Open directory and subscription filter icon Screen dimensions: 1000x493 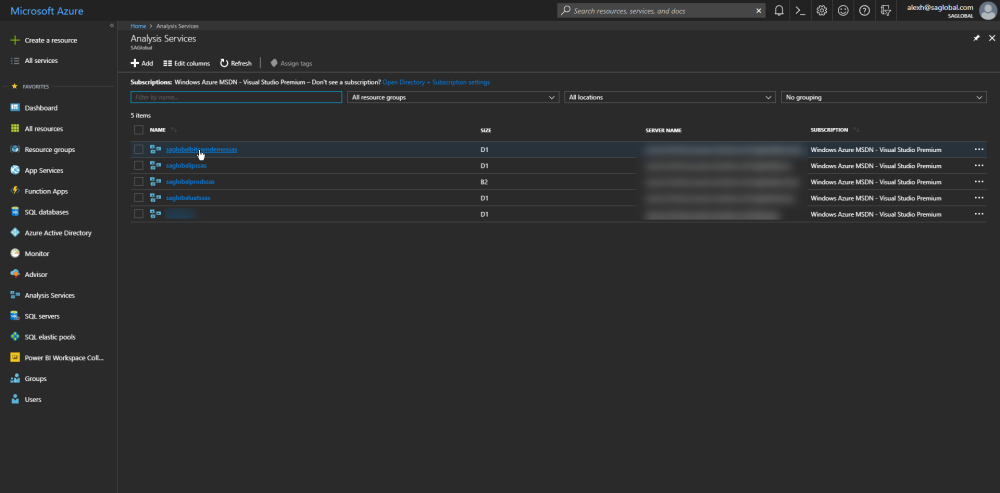pyautogui.click(x=885, y=11)
